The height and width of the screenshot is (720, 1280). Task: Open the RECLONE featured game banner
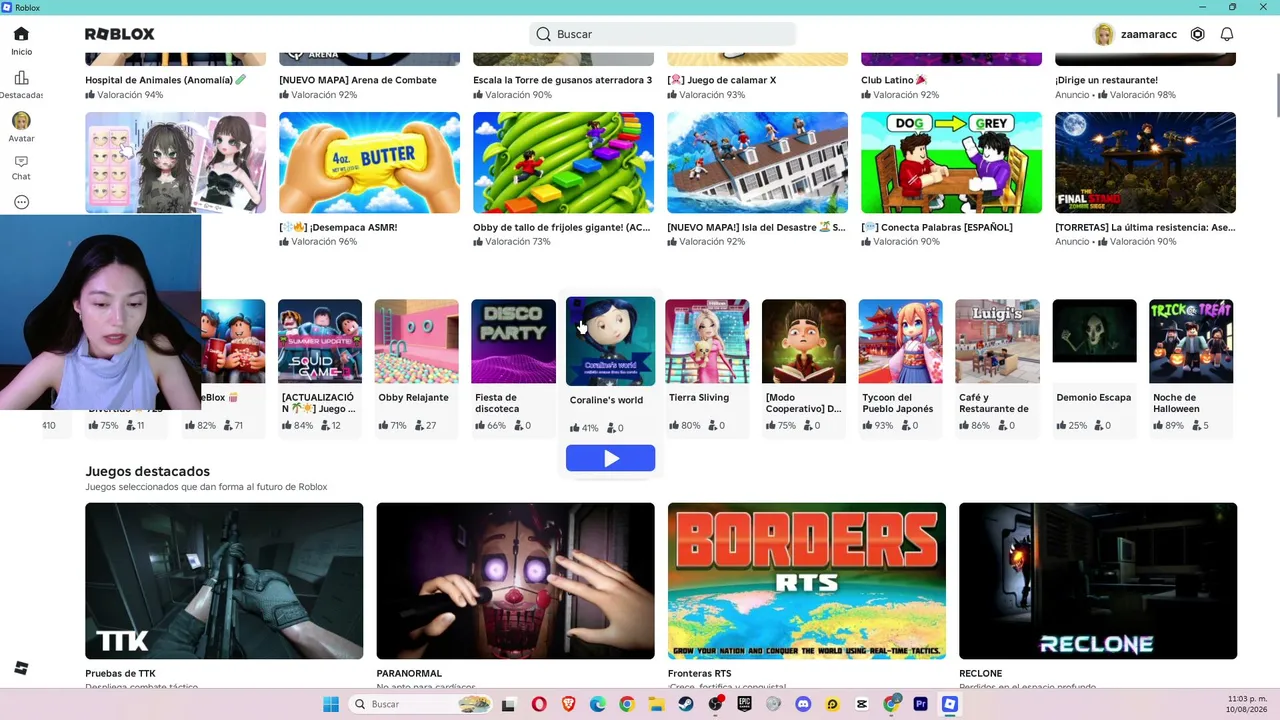point(1098,581)
